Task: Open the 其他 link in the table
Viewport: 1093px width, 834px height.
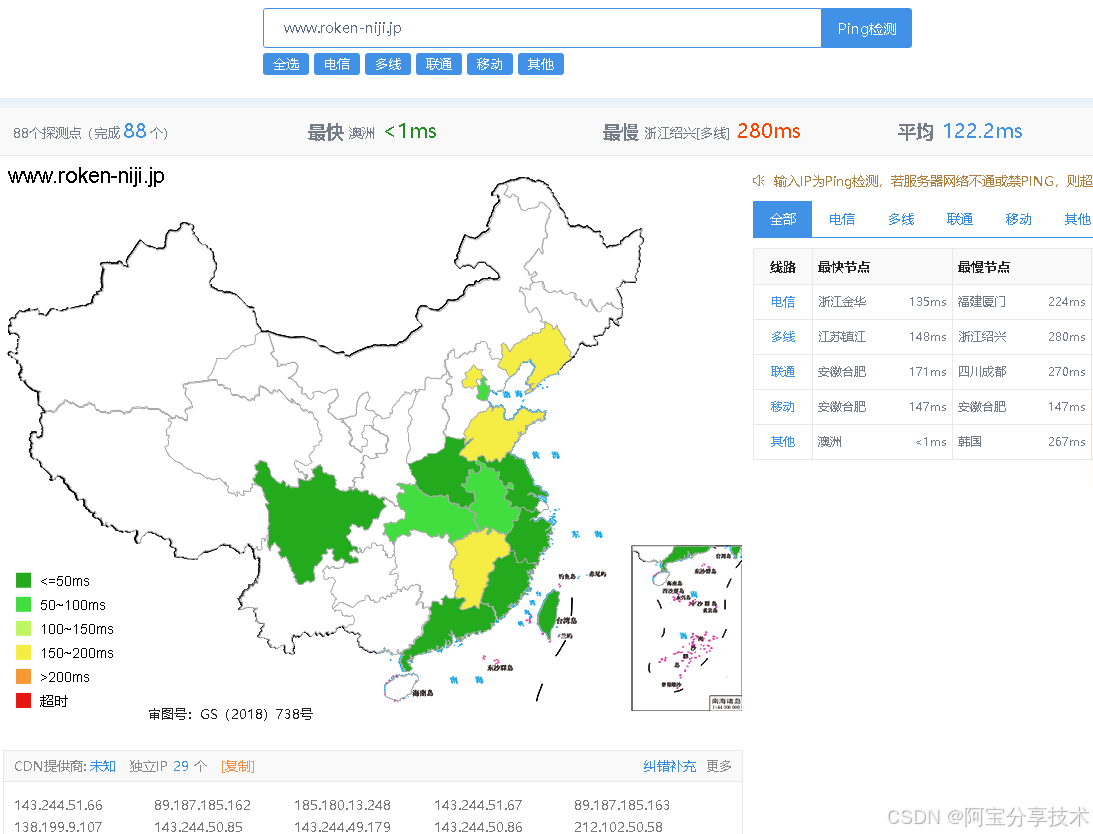Action: pyautogui.click(x=783, y=441)
